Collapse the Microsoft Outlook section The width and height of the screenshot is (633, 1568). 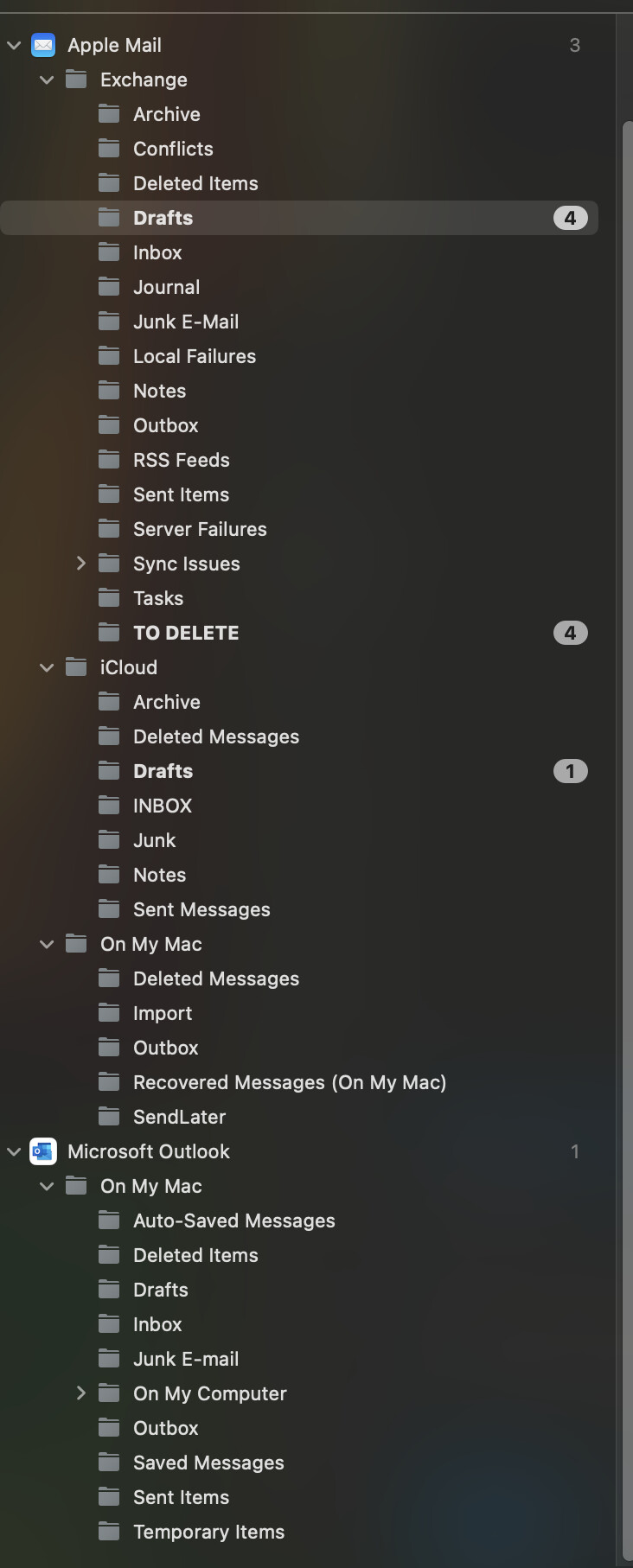click(x=14, y=1151)
